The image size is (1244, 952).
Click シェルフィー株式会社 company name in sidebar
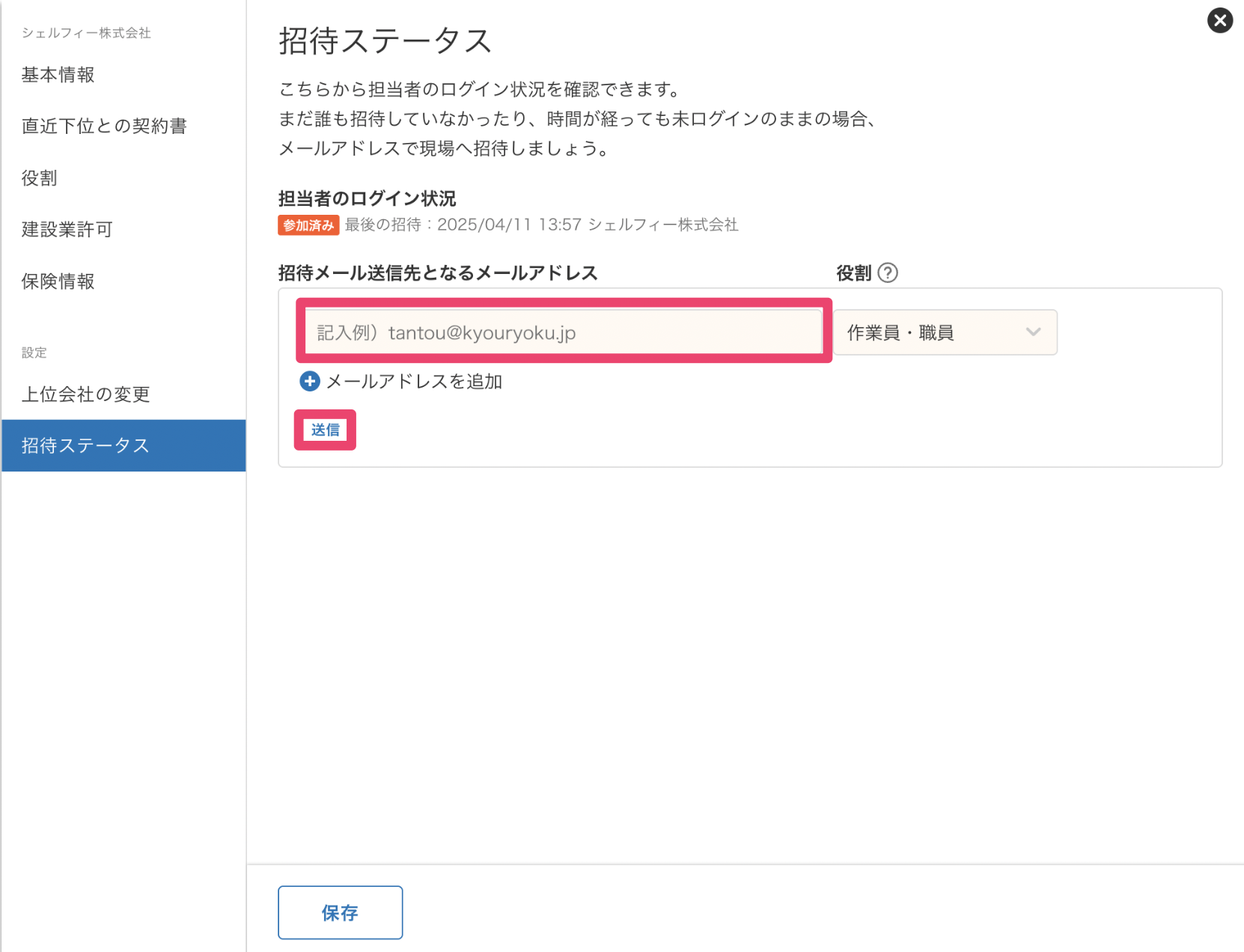[86, 33]
